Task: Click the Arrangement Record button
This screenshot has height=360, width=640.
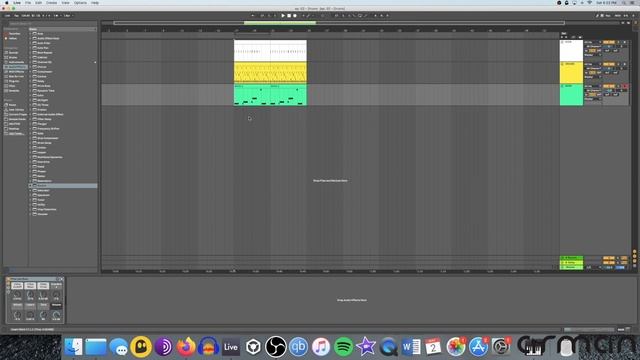Action: point(295,16)
